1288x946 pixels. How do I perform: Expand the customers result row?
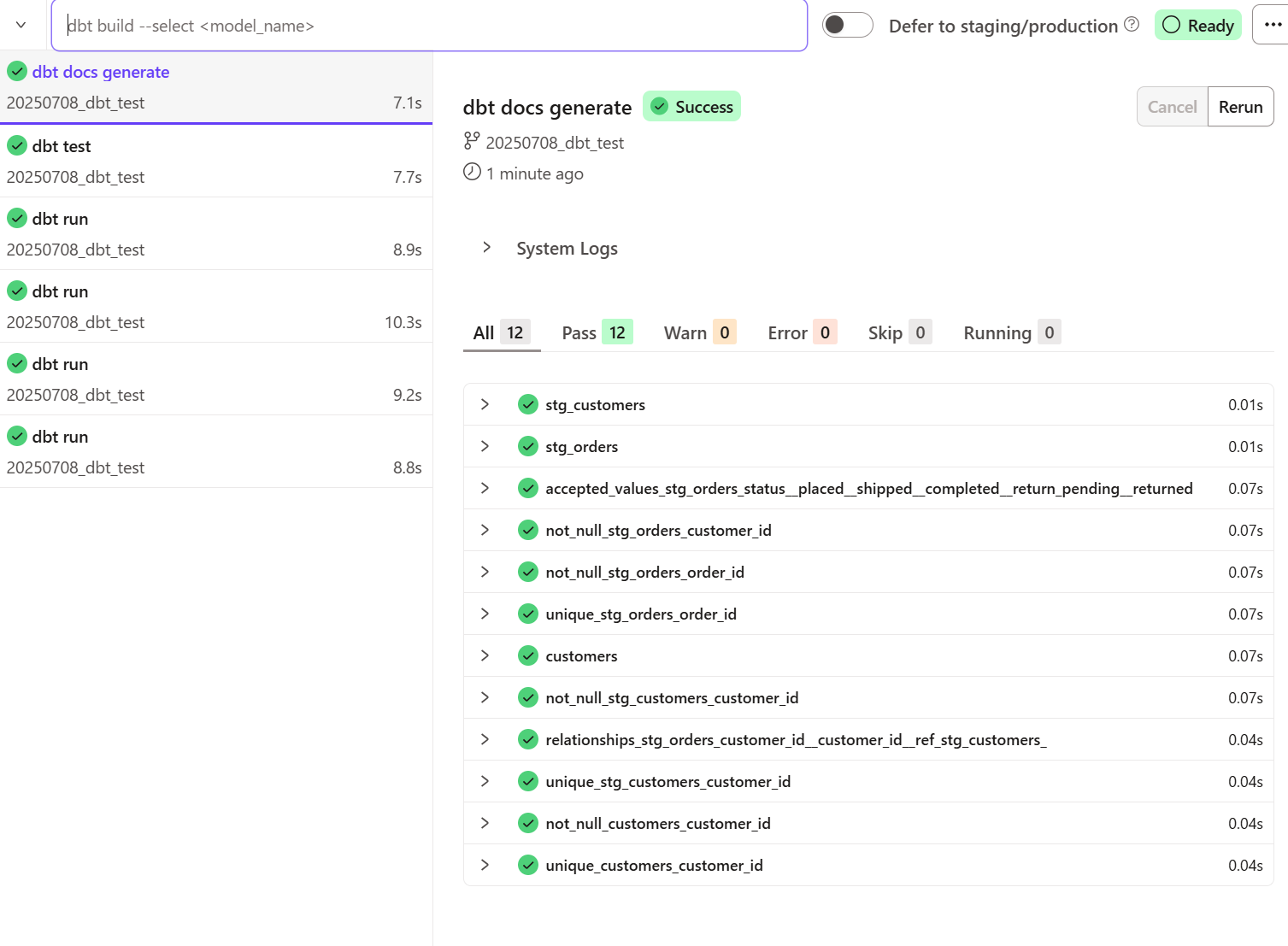(485, 655)
